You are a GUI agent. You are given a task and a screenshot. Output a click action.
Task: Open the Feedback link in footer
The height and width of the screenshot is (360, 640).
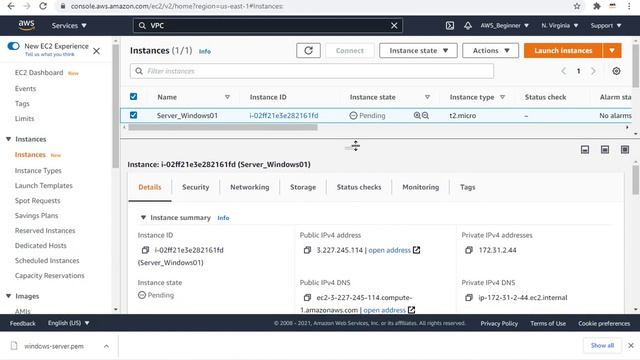(x=22, y=323)
